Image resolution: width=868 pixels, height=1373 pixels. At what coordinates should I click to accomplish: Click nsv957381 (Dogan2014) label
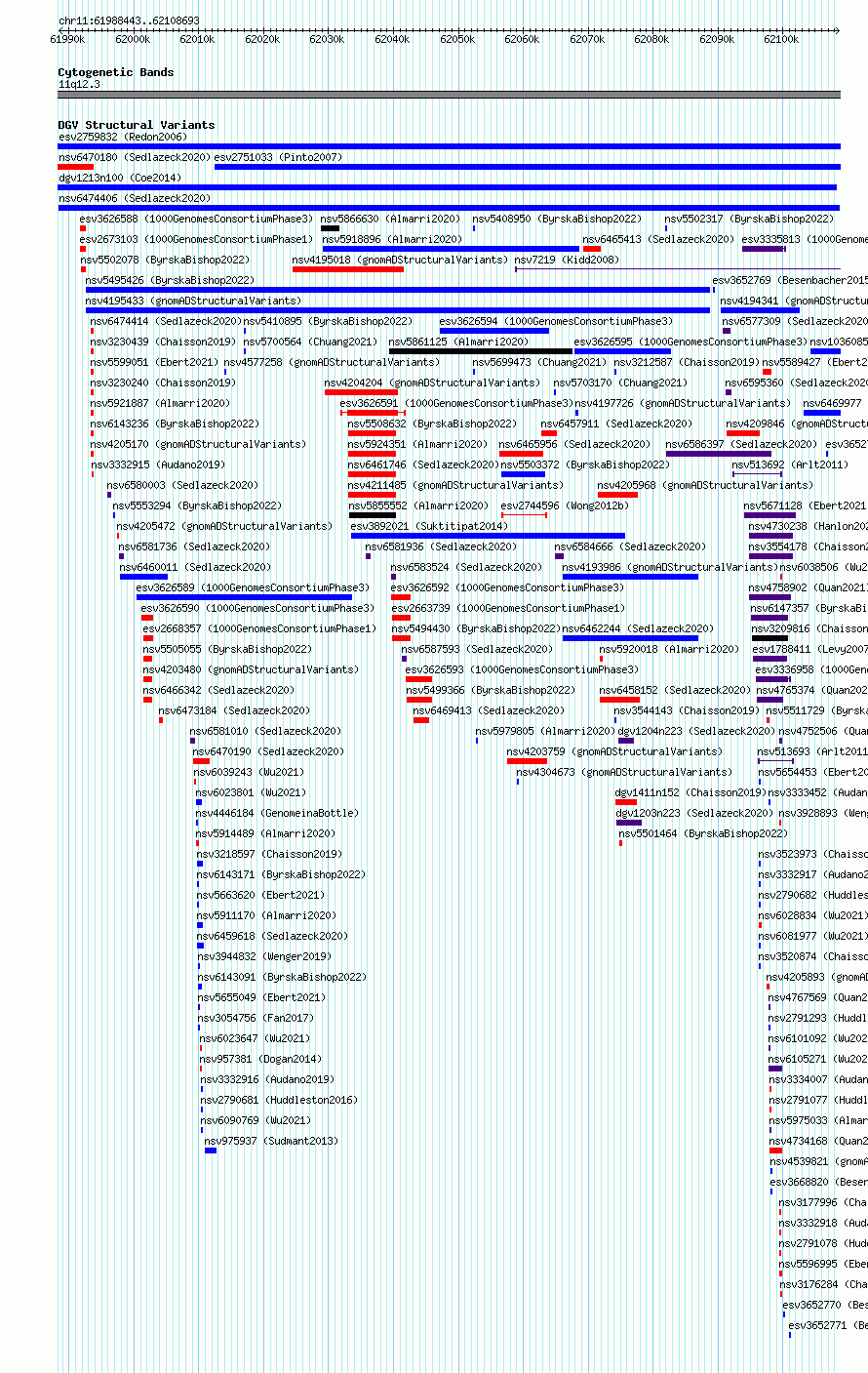click(260, 1059)
